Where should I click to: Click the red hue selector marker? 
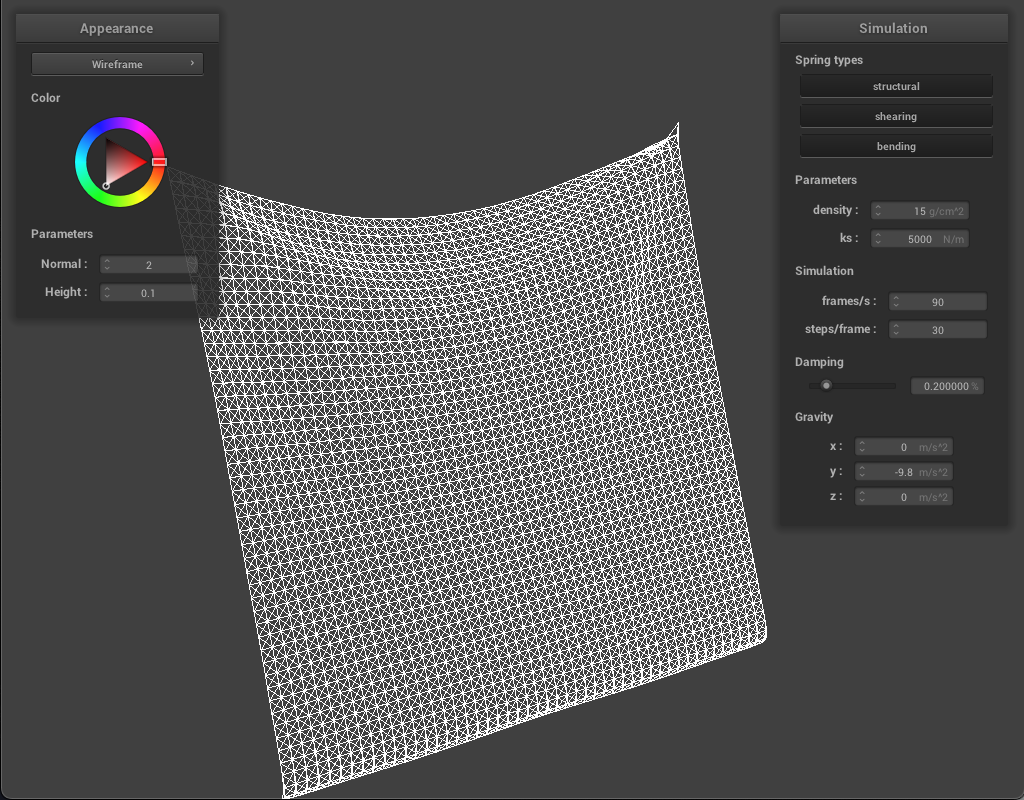[159, 162]
